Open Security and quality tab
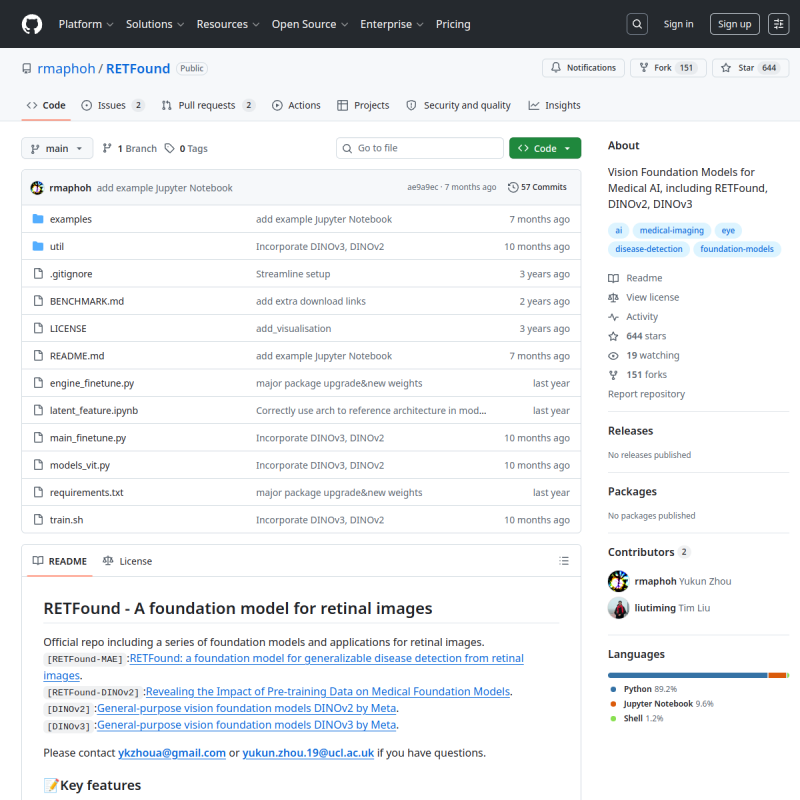 coord(459,105)
